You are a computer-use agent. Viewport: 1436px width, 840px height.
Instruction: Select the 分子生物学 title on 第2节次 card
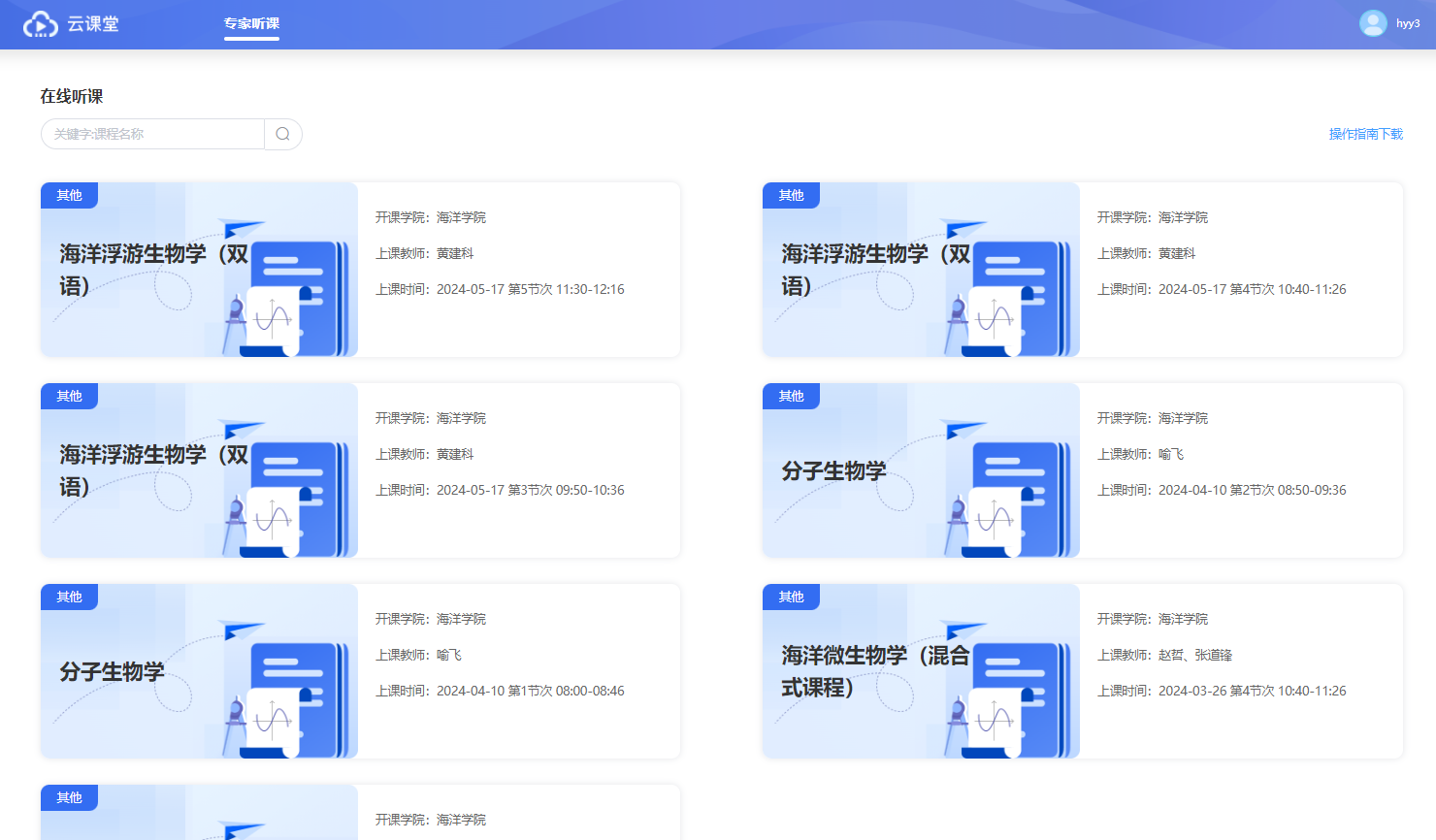coord(833,471)
